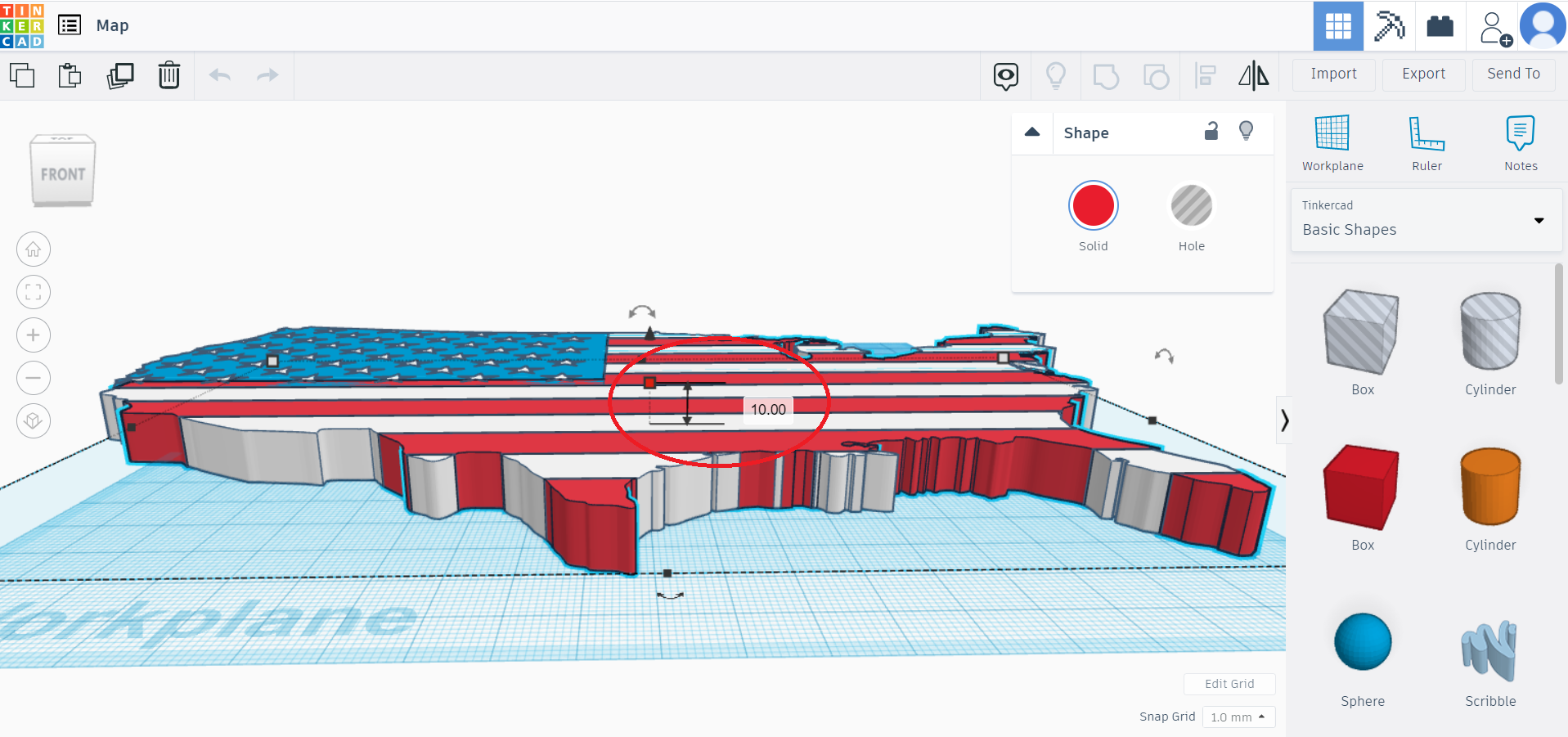Click the rotation arrow above the map
This screenshot has width=1568, height=737.
(x=642, y=312)
